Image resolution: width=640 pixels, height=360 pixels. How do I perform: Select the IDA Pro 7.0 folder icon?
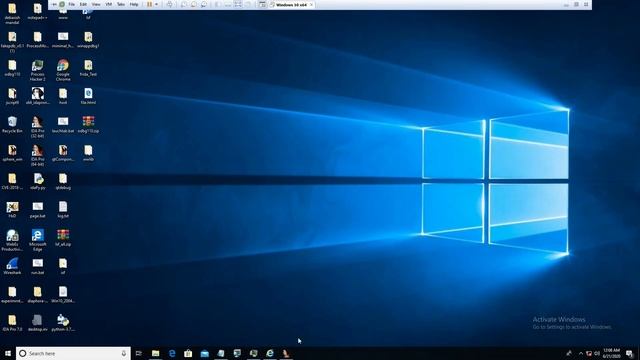point(12,322)
